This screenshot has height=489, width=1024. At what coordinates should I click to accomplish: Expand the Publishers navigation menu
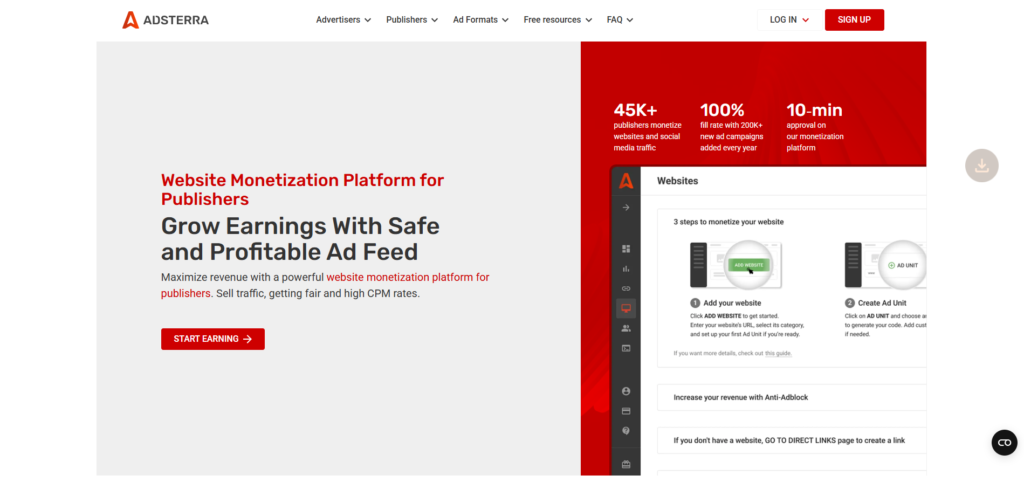(412, 20)
